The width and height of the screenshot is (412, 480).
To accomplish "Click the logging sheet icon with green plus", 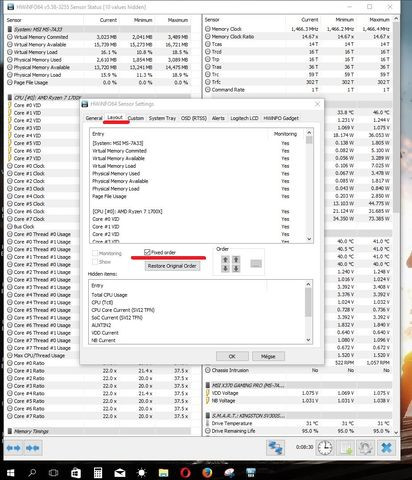I will click(x=345, y=448).
